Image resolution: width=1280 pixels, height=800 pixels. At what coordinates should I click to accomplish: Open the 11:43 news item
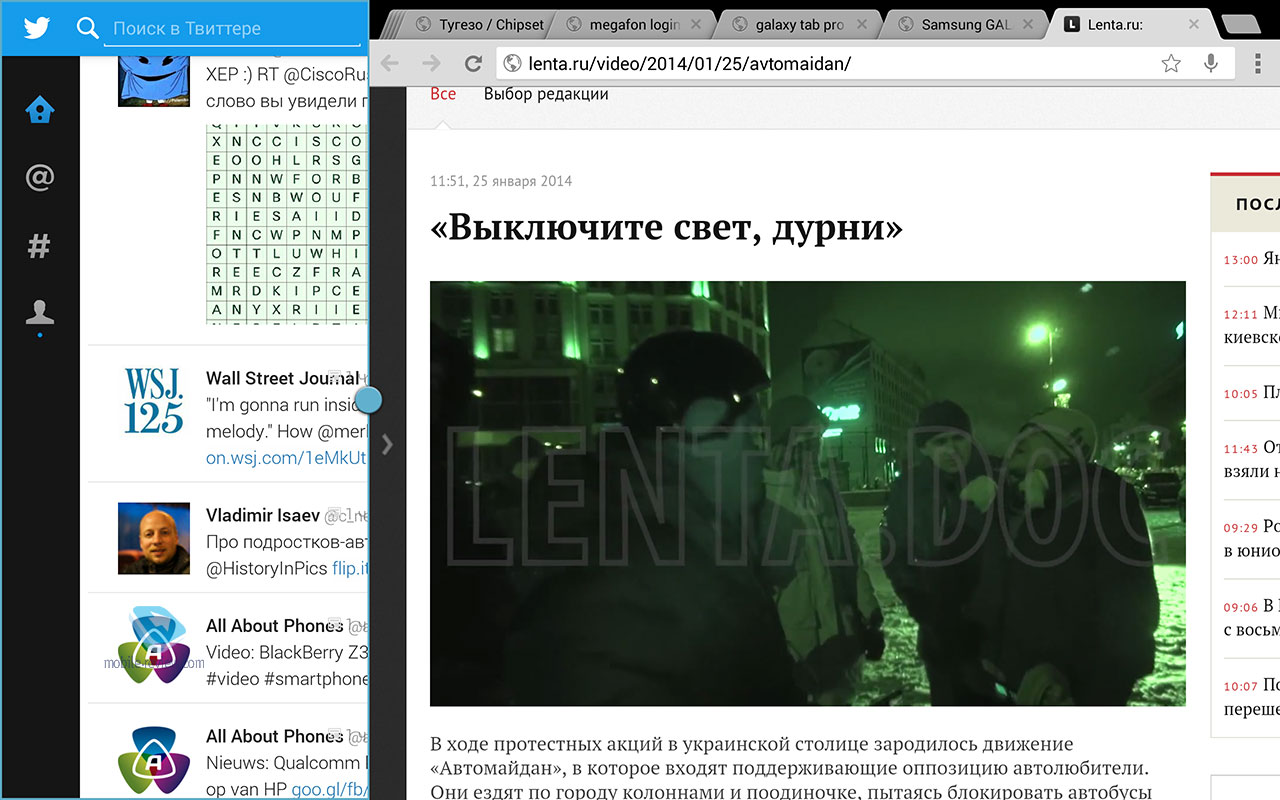click(x=1251, y=459)
